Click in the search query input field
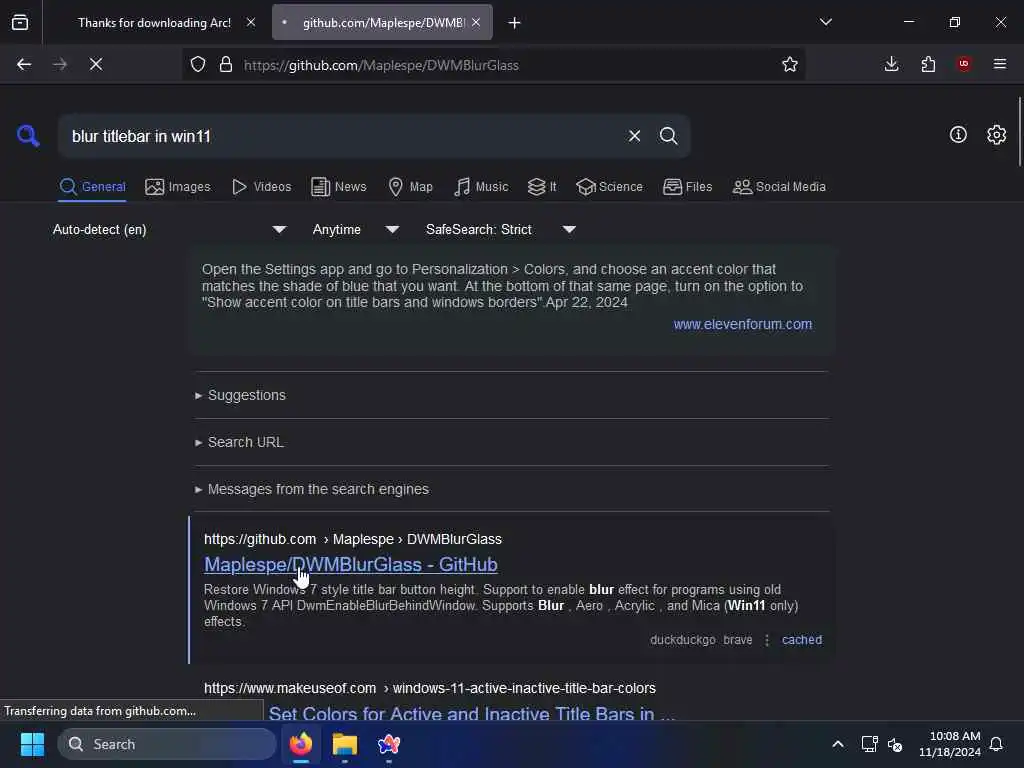1024x768 pixels. tap(343, 136)
